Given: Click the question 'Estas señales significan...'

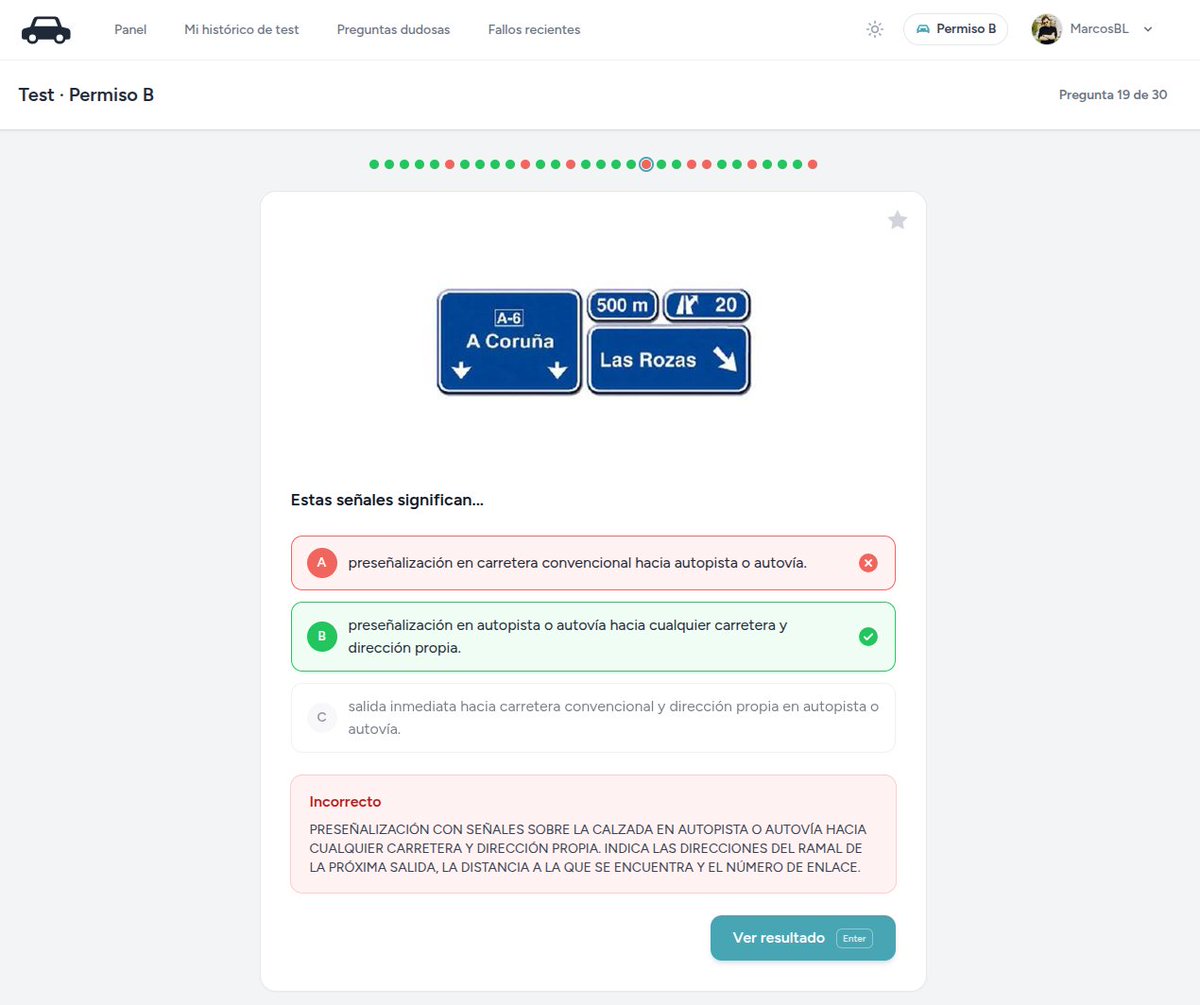Looking at the screenshot, I should 387,500.
